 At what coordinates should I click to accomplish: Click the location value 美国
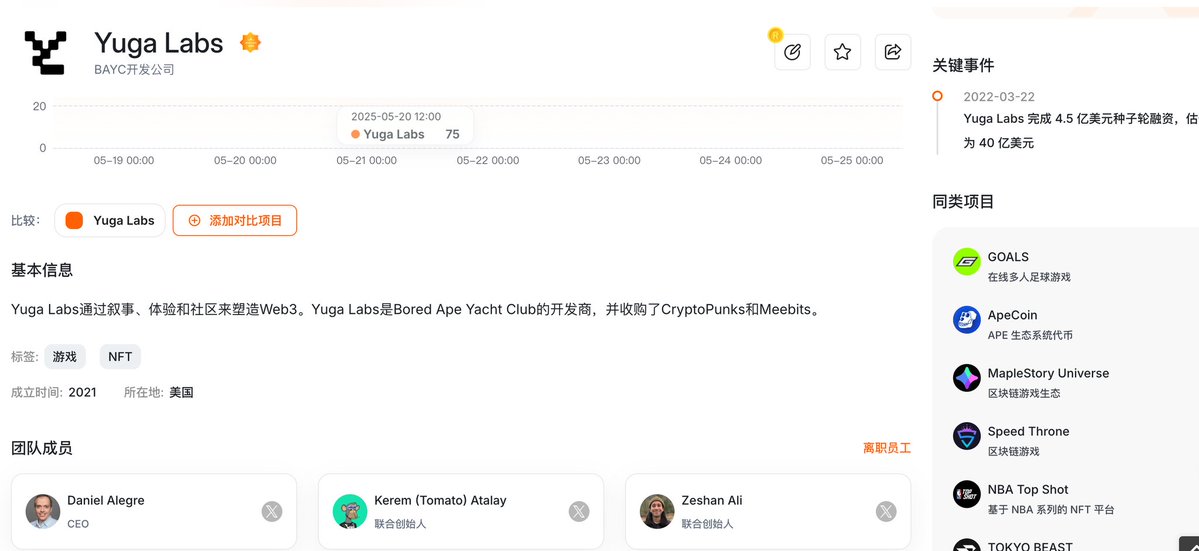[181, 393]
